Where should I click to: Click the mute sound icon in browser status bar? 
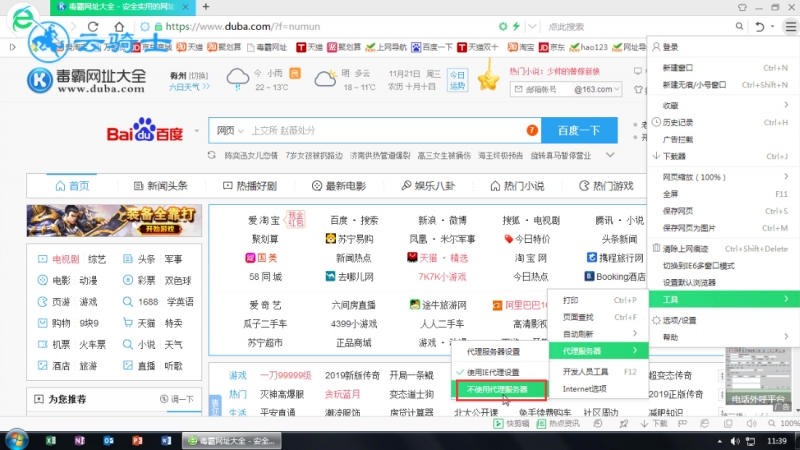click(751, 423)
